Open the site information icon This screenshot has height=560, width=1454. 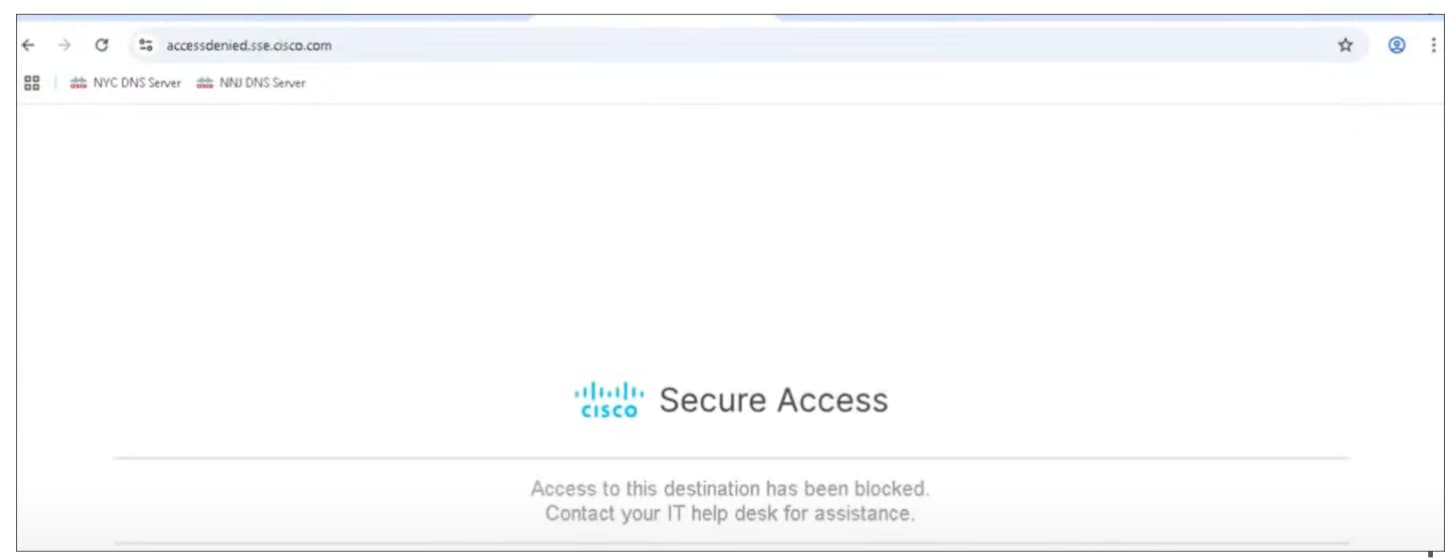click(x=146, y=45)
